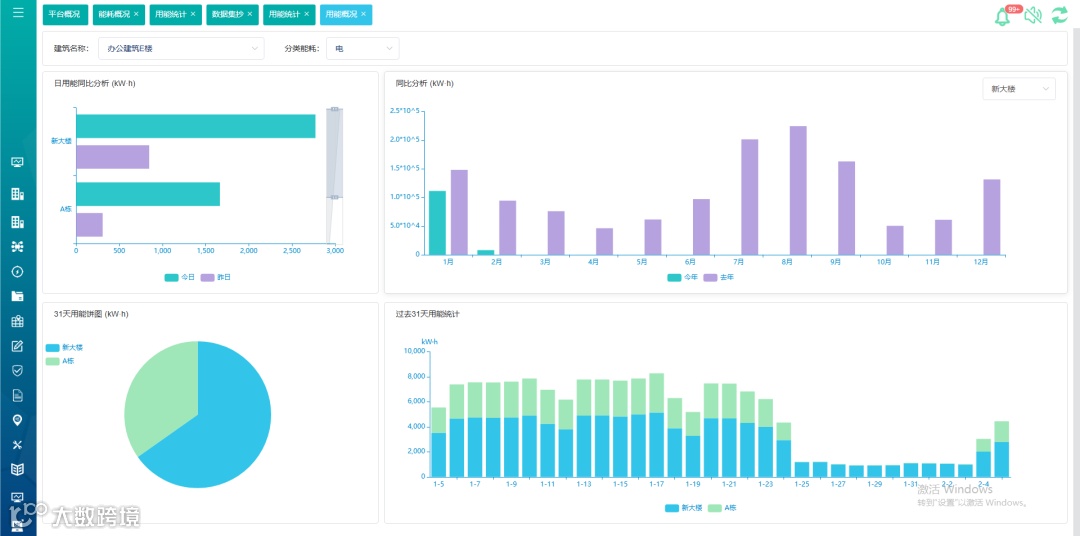Click the green refresh arrows icon

point(1059,15)
